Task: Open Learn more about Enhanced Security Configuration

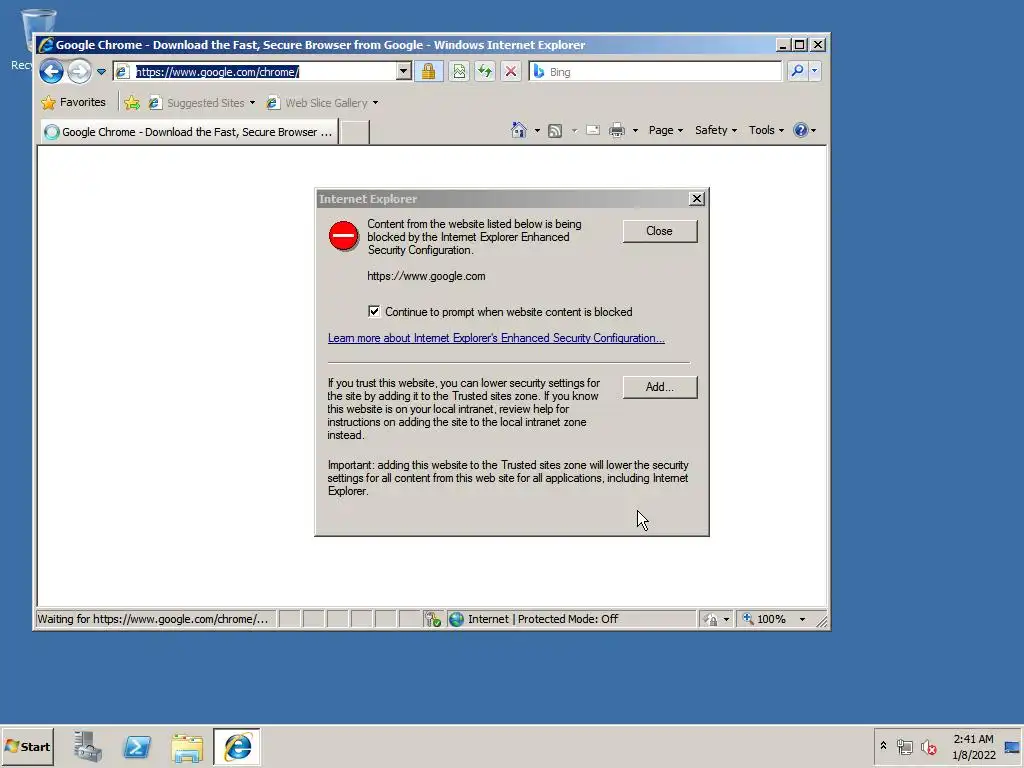Action: (x=496, y=338)
